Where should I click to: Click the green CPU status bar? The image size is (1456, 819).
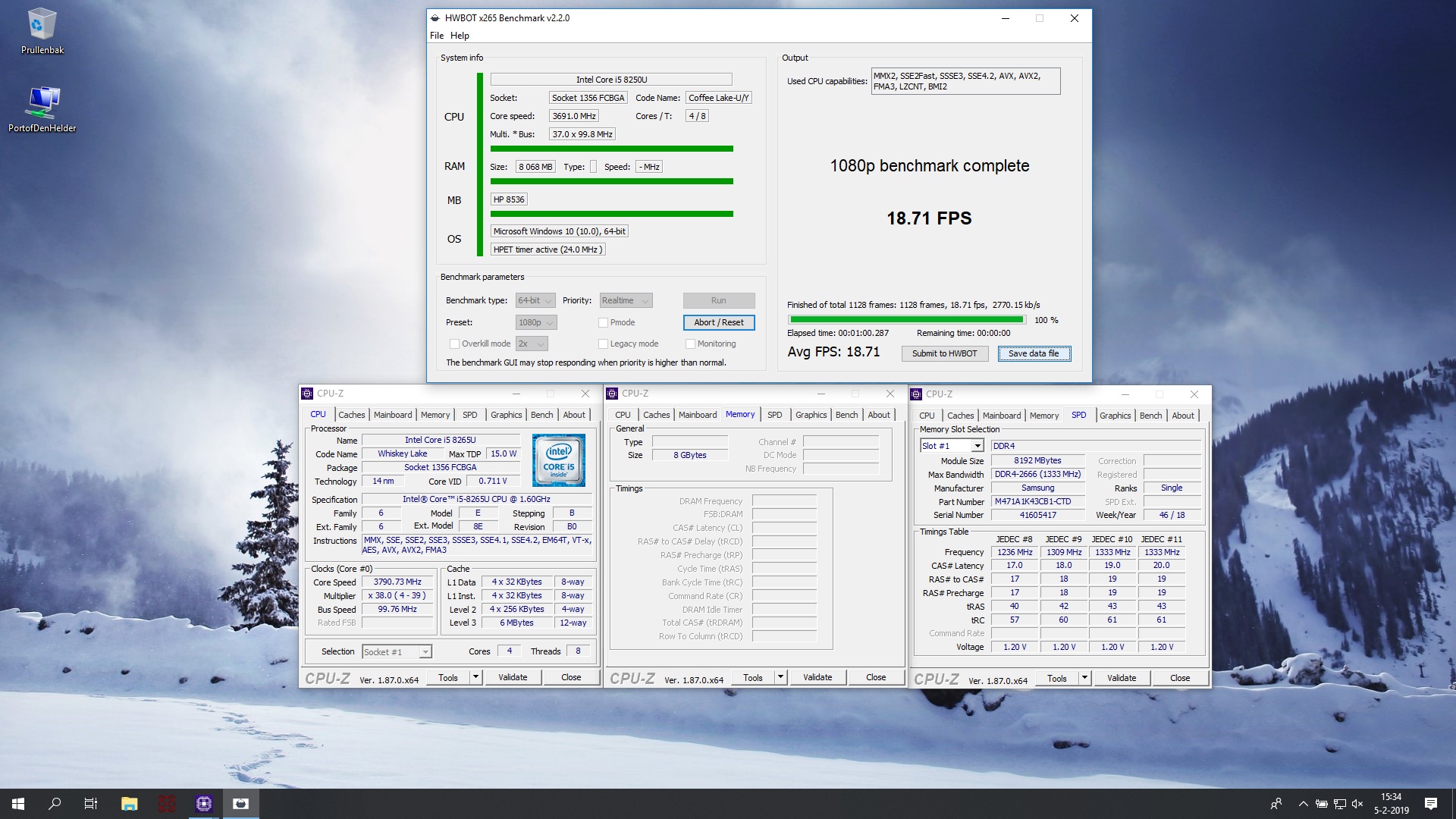pos(611,149)
